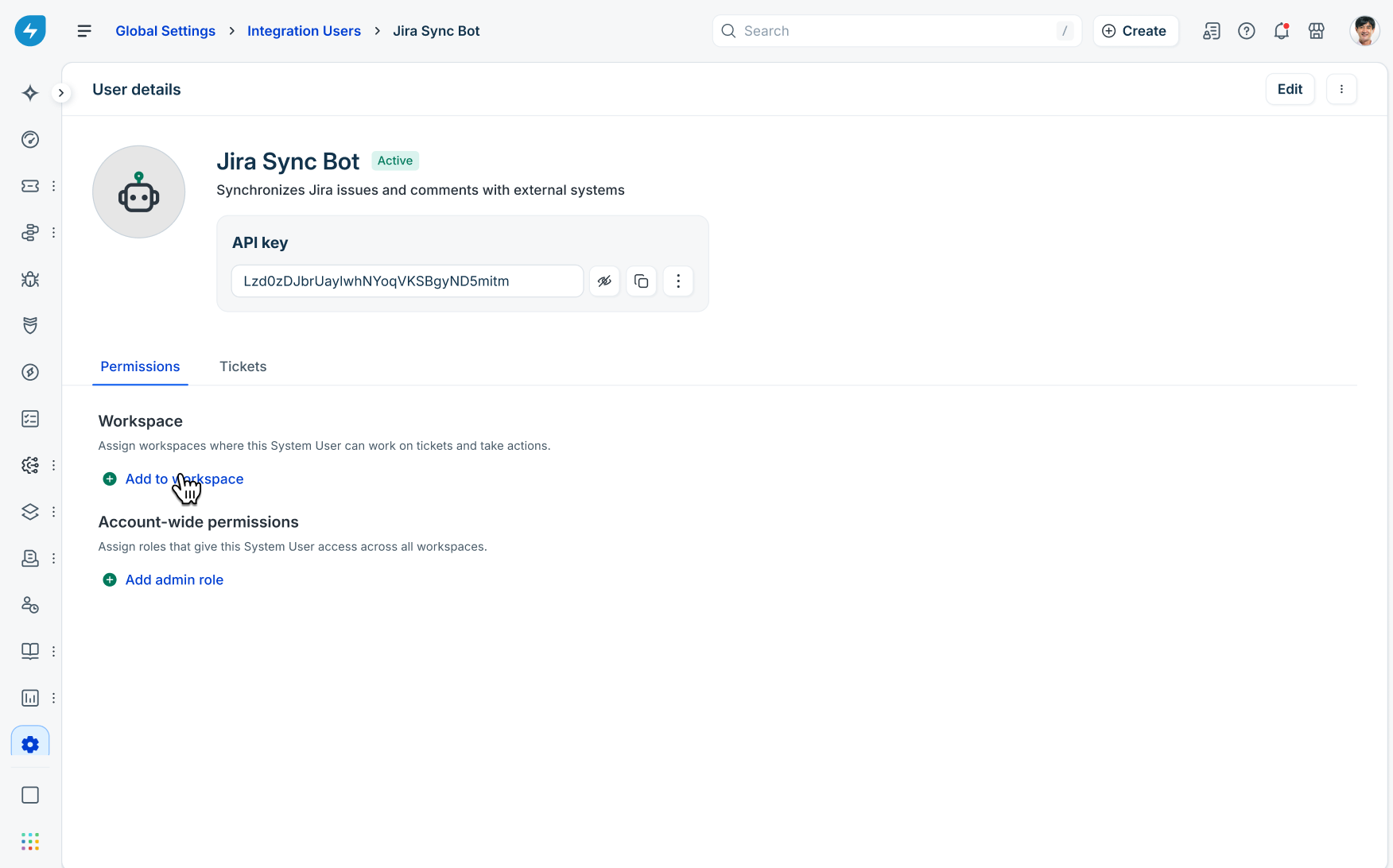
Task: Open the open-book icon in sidebar
Action: [x=30, y=651]
